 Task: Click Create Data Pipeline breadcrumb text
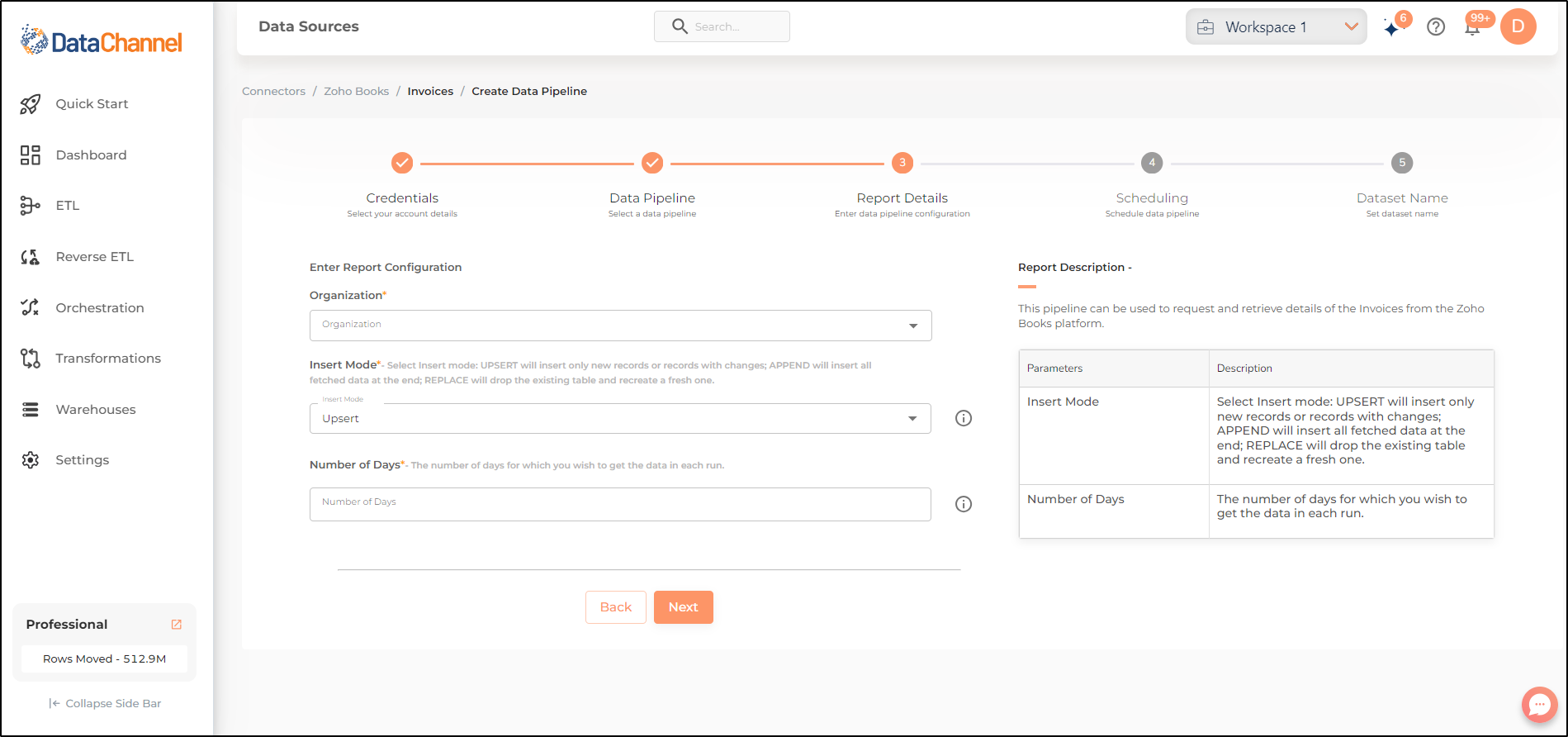[529, 91]
